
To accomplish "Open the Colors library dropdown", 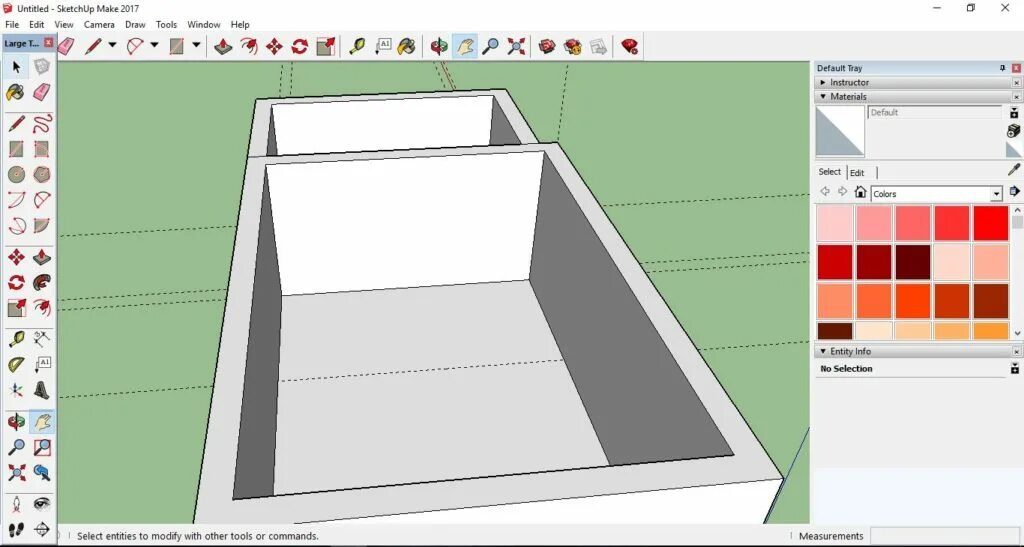I will click(x=996, y=194).
